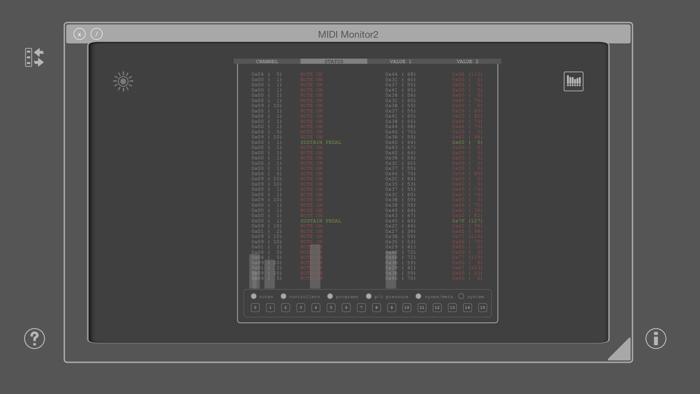Toggle channel 8 button
700x394 pixels.
376,307
